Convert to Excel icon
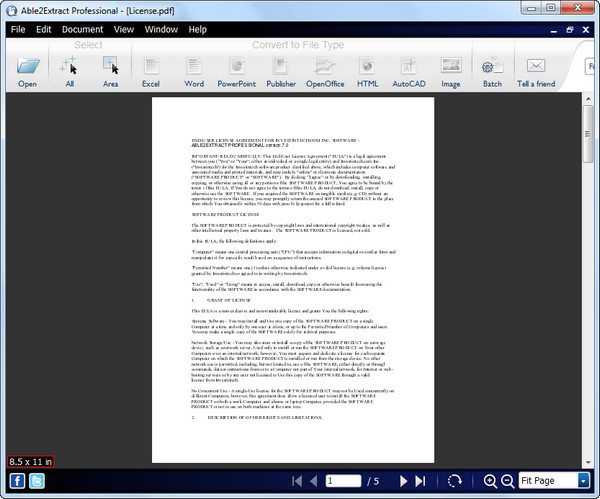The height and width of the screenshot is (499, 600). pos(151,68)
